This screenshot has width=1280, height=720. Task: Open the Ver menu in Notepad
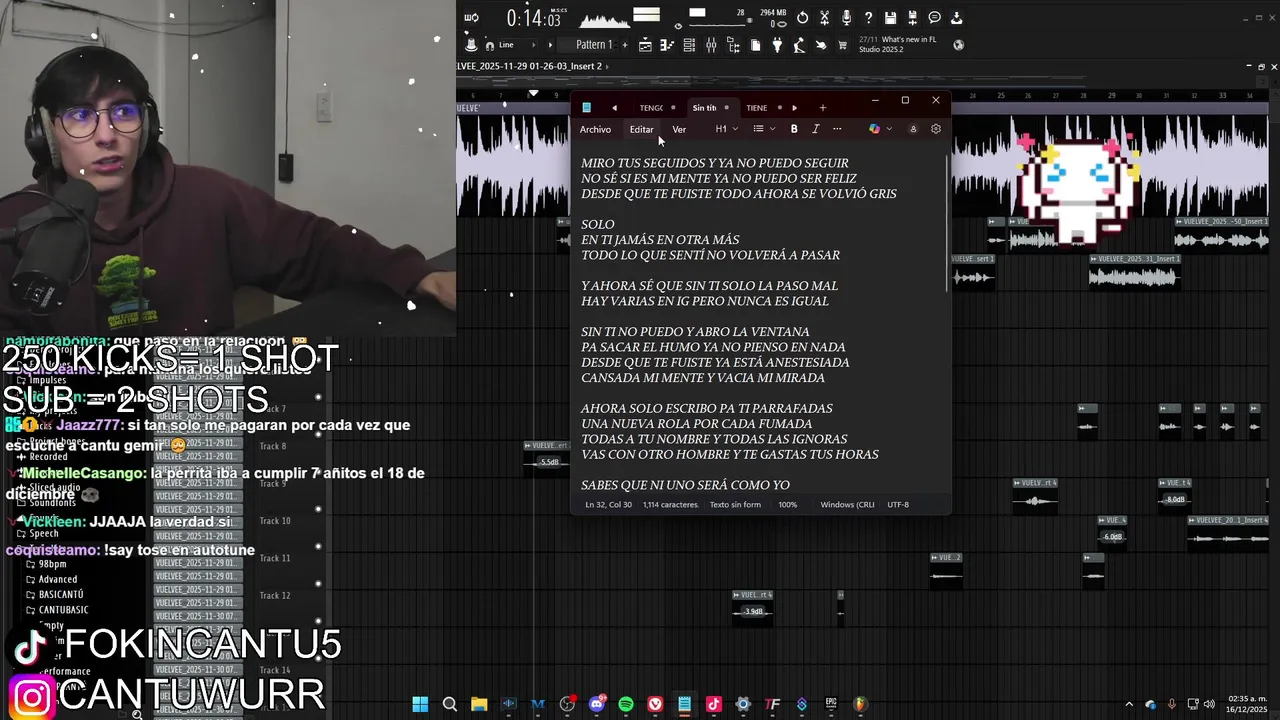click(679, 129)
